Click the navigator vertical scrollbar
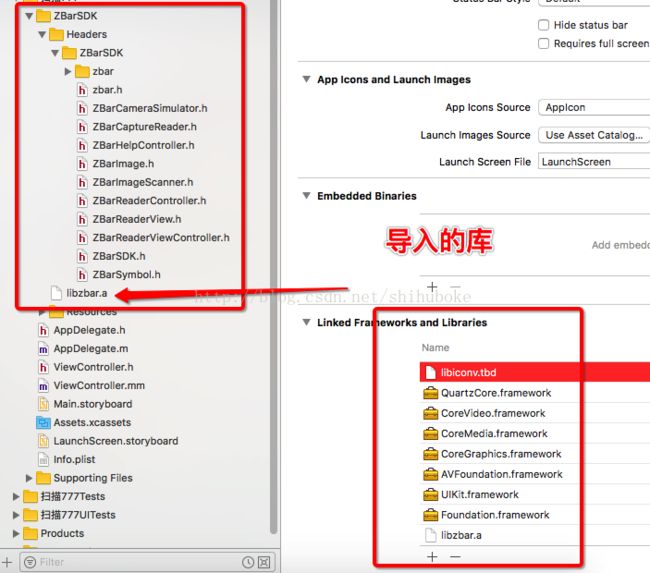This screenshot has height=573, width=650. 273,265
